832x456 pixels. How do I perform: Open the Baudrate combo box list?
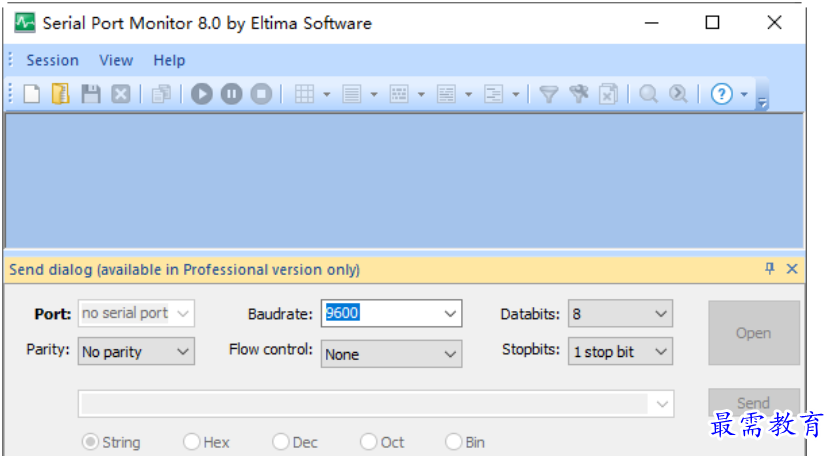click(450, 313)
